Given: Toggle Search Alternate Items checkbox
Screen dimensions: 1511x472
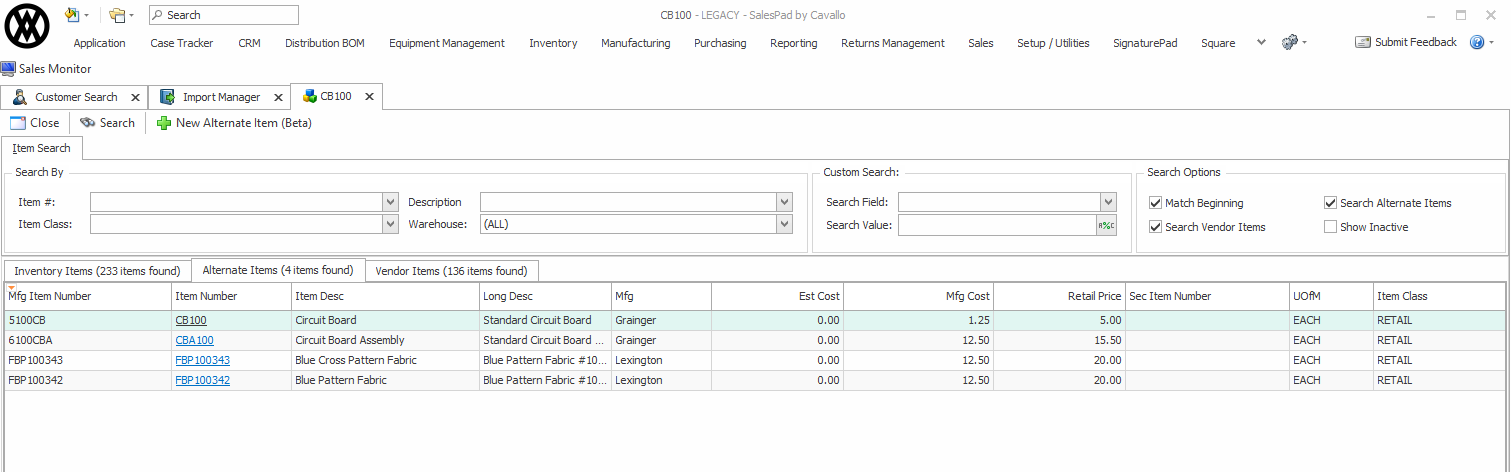Looking at the screenshot, I should coord(1330,203).
